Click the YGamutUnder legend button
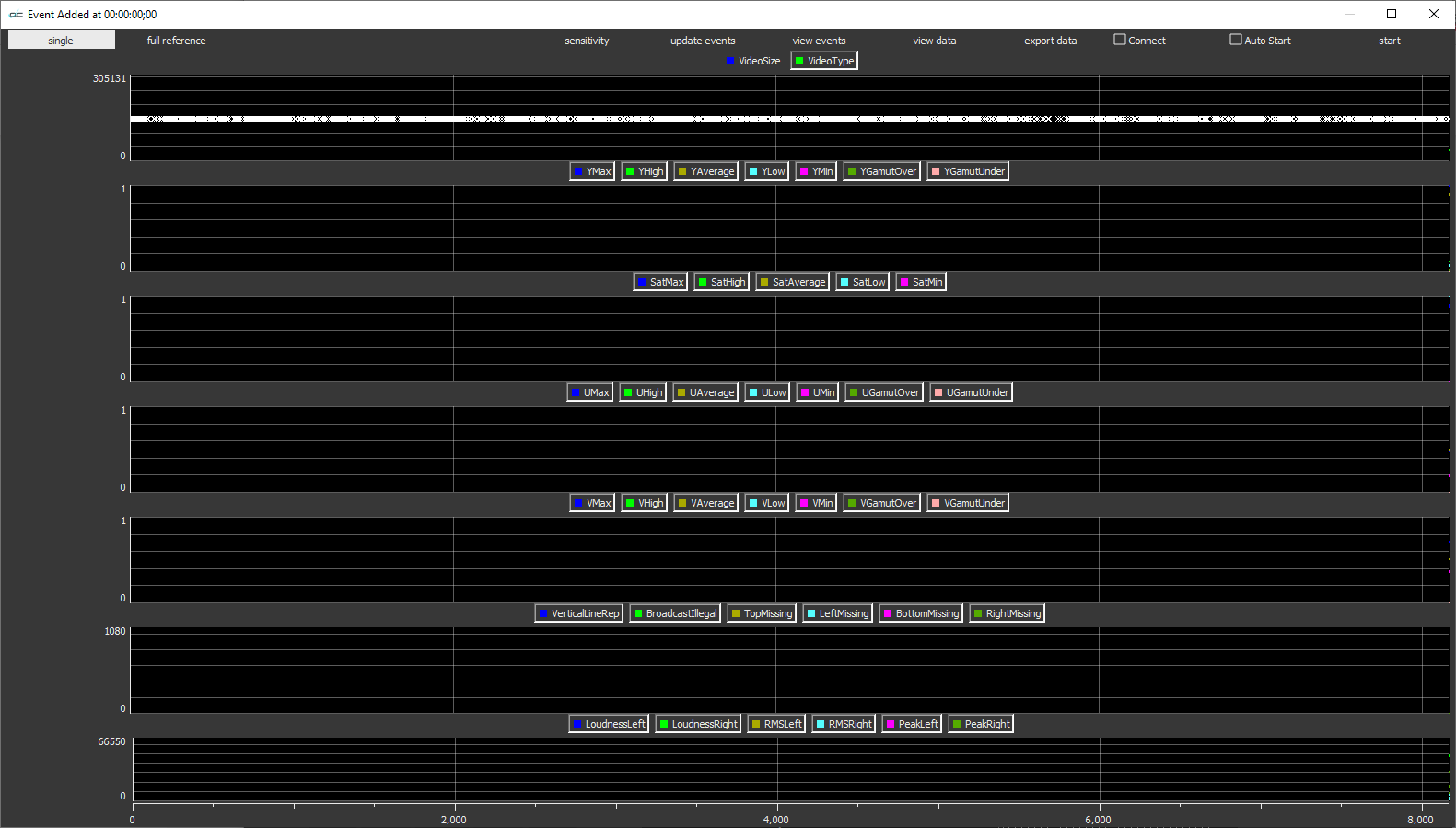Viewport: 1456px width, 828px height. [x=968, y=171]
